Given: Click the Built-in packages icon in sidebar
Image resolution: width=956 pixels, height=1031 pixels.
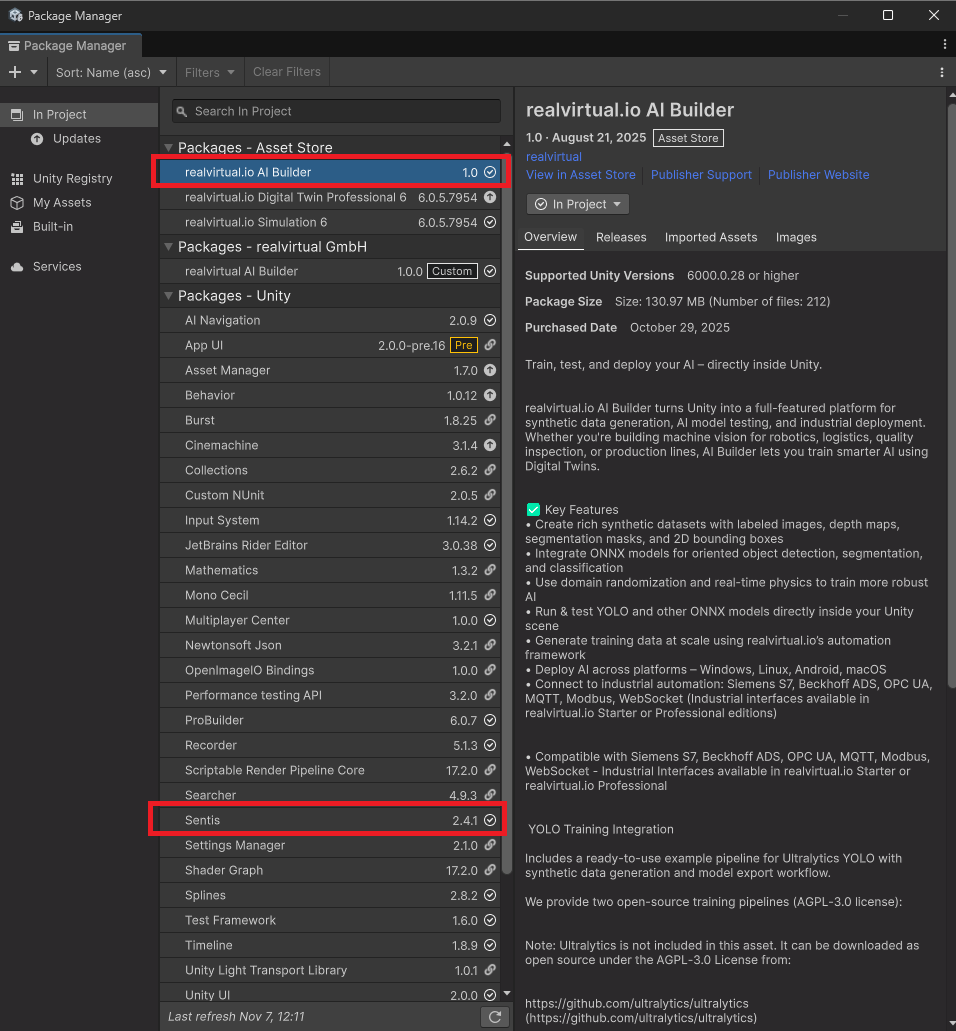Looking at the screenshot, I should pyautogui.click(x=17, y=227).
